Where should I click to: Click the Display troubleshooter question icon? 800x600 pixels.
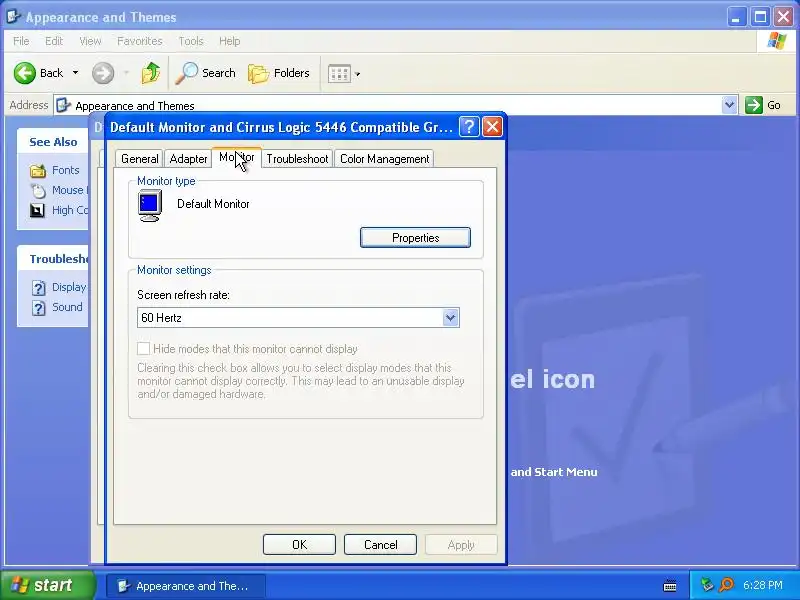tap(38, 288)
